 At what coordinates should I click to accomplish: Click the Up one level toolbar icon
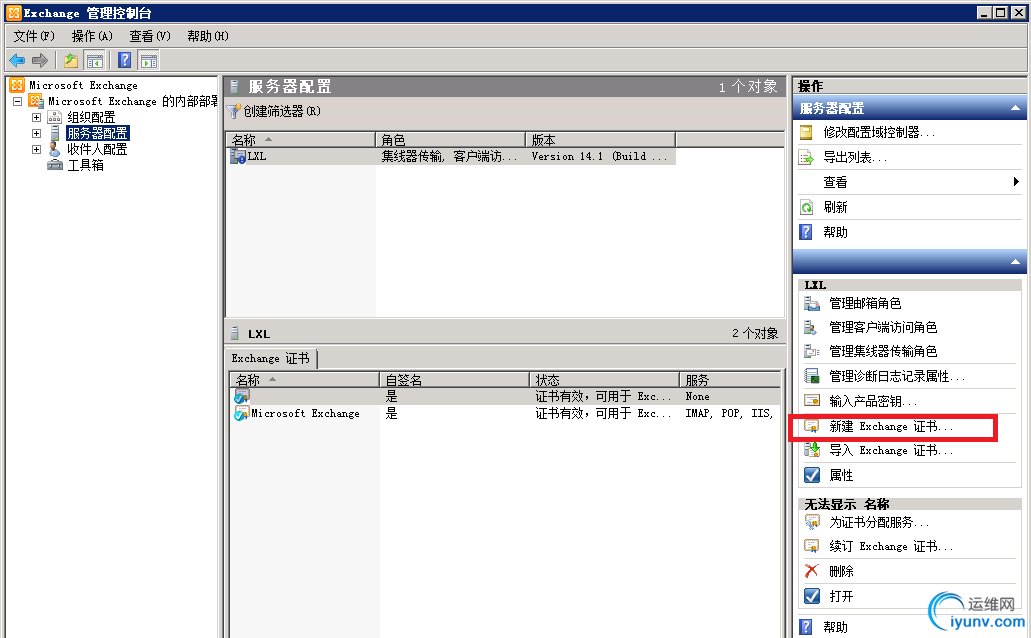tap(71, 61)
